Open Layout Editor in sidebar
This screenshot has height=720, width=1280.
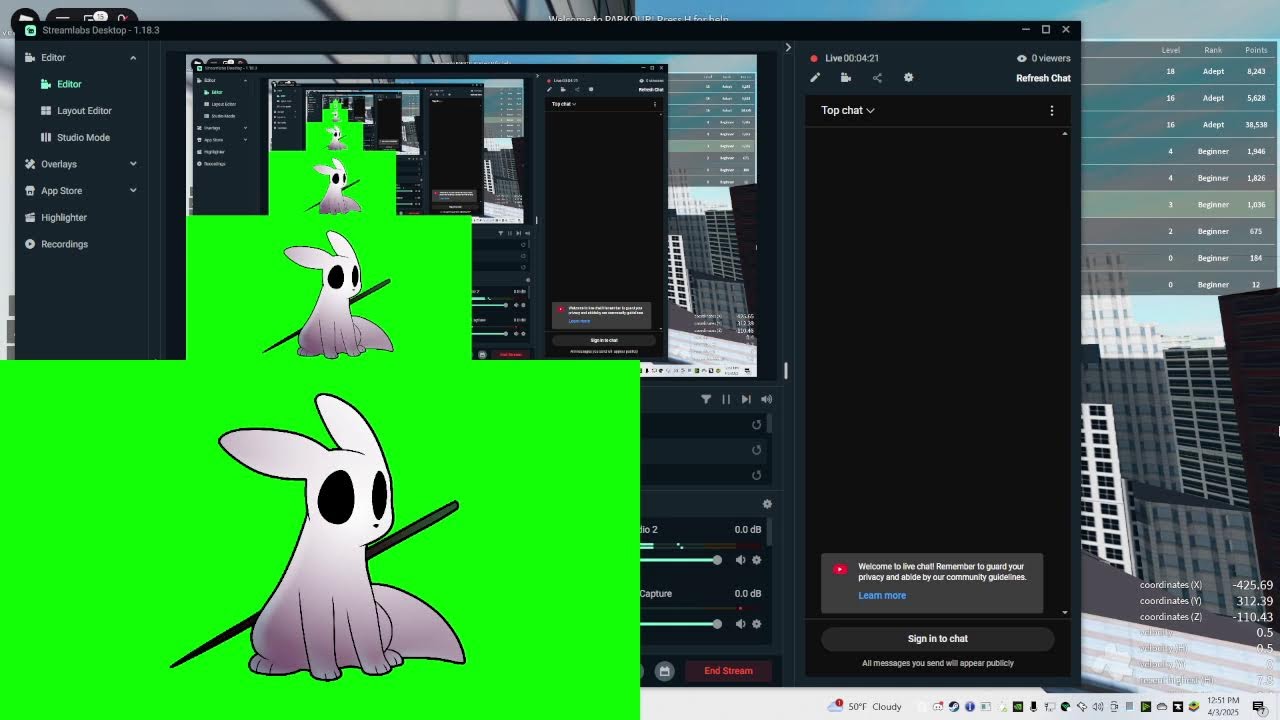point(84,111)
